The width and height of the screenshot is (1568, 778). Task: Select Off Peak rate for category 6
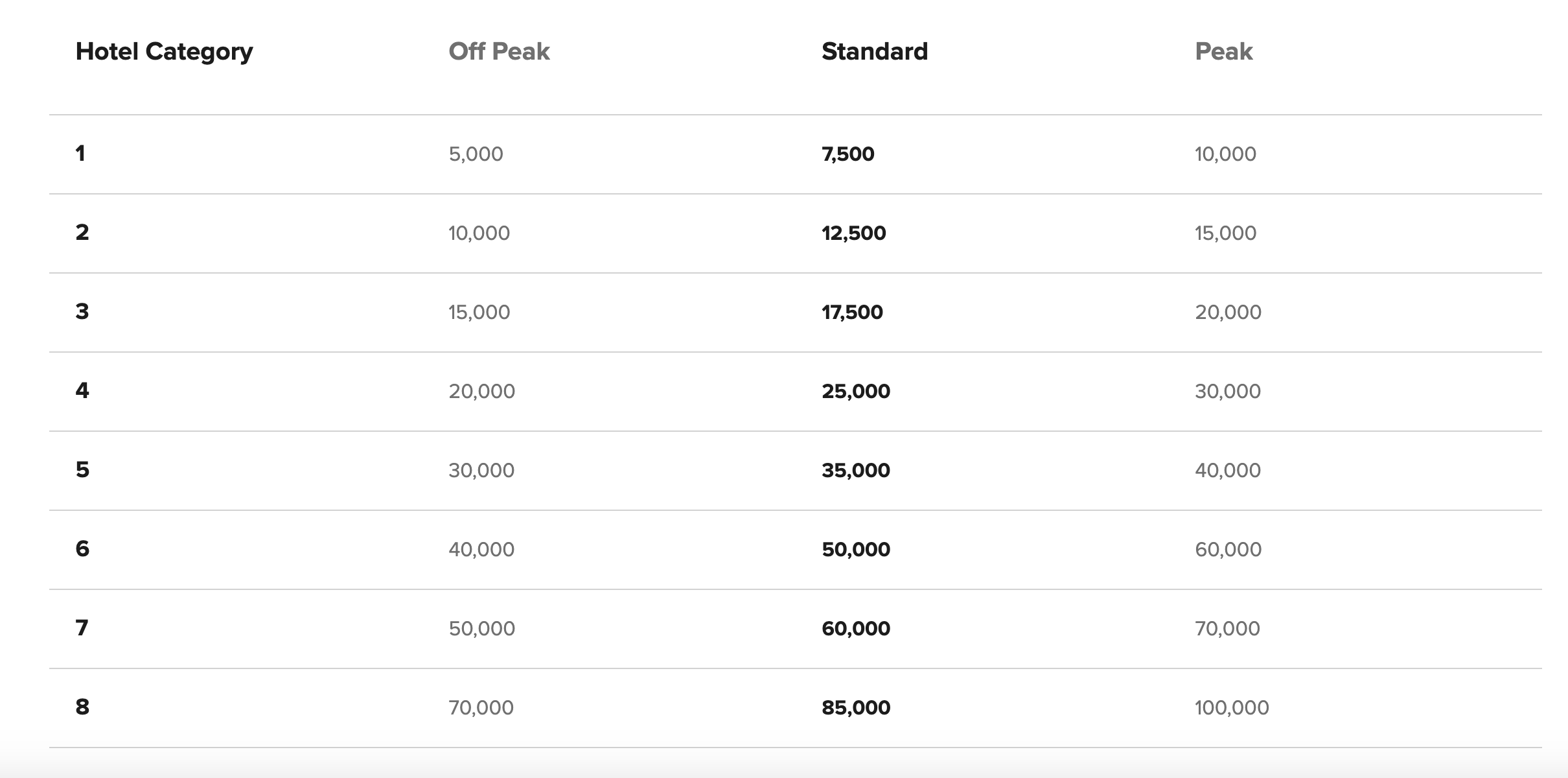[481, 550]
